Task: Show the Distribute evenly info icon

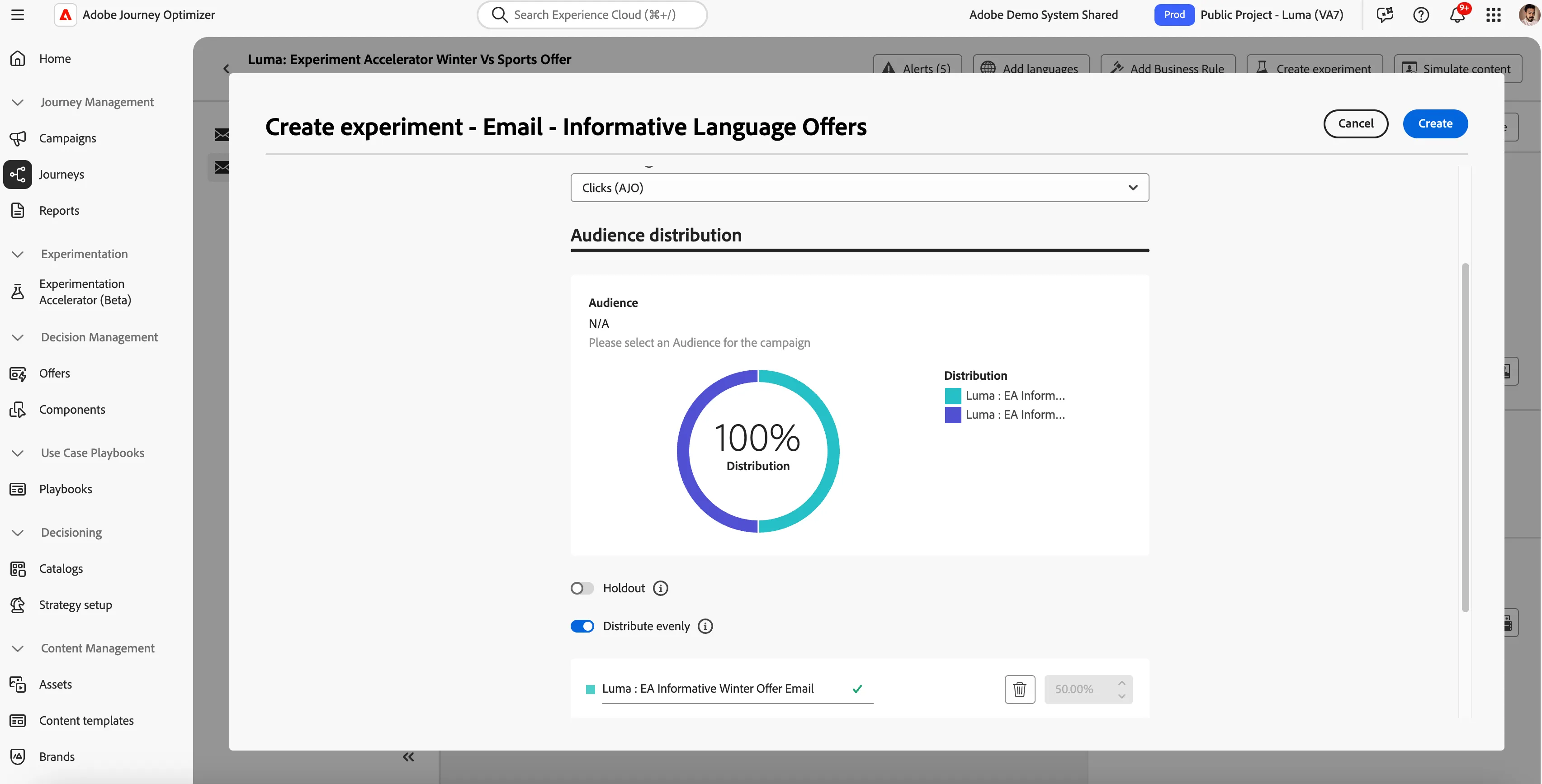Action: click(706, 627)
